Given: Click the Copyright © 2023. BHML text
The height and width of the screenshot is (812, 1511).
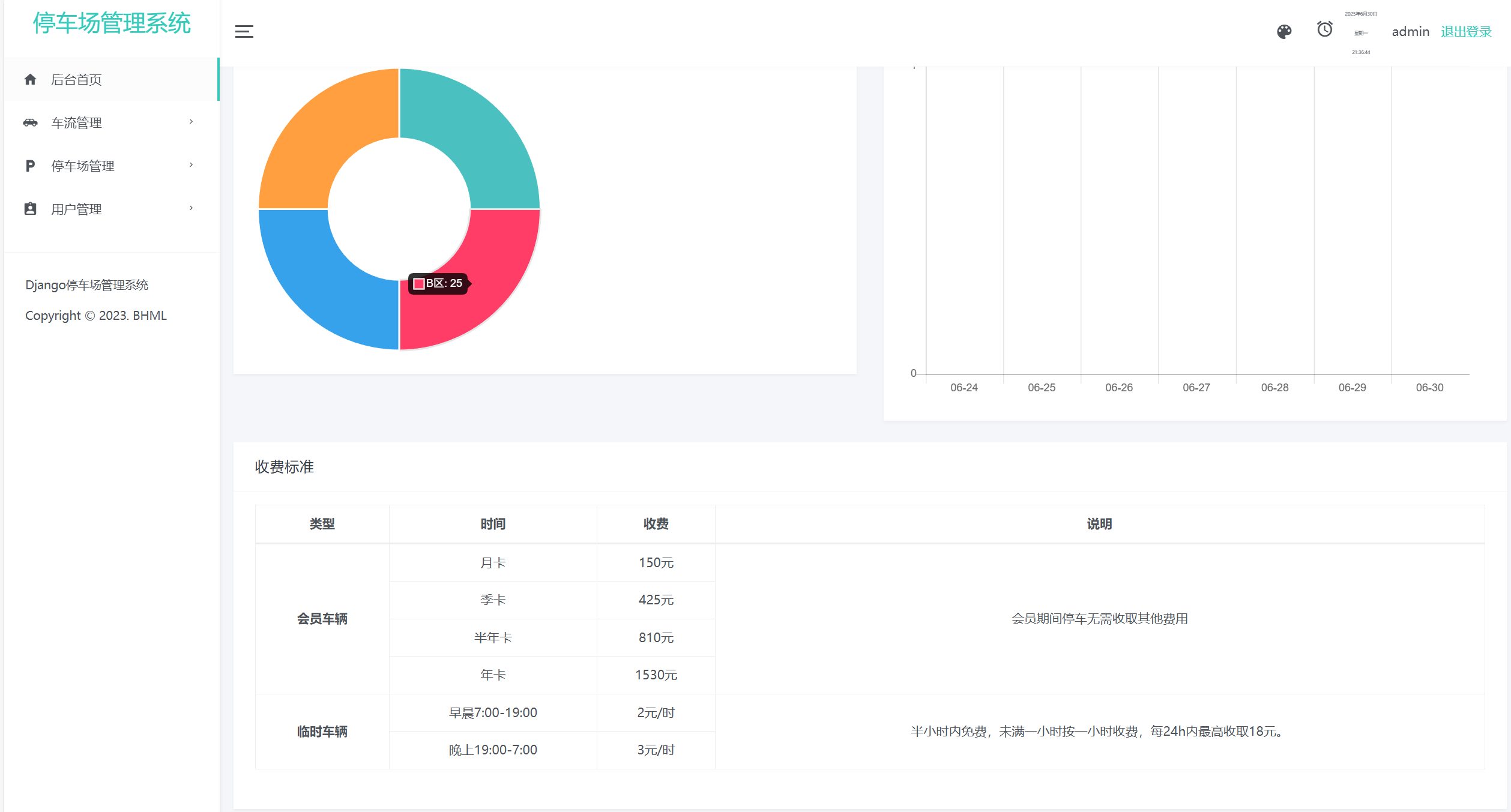Looking at the screenshot, I should (96, 316).
